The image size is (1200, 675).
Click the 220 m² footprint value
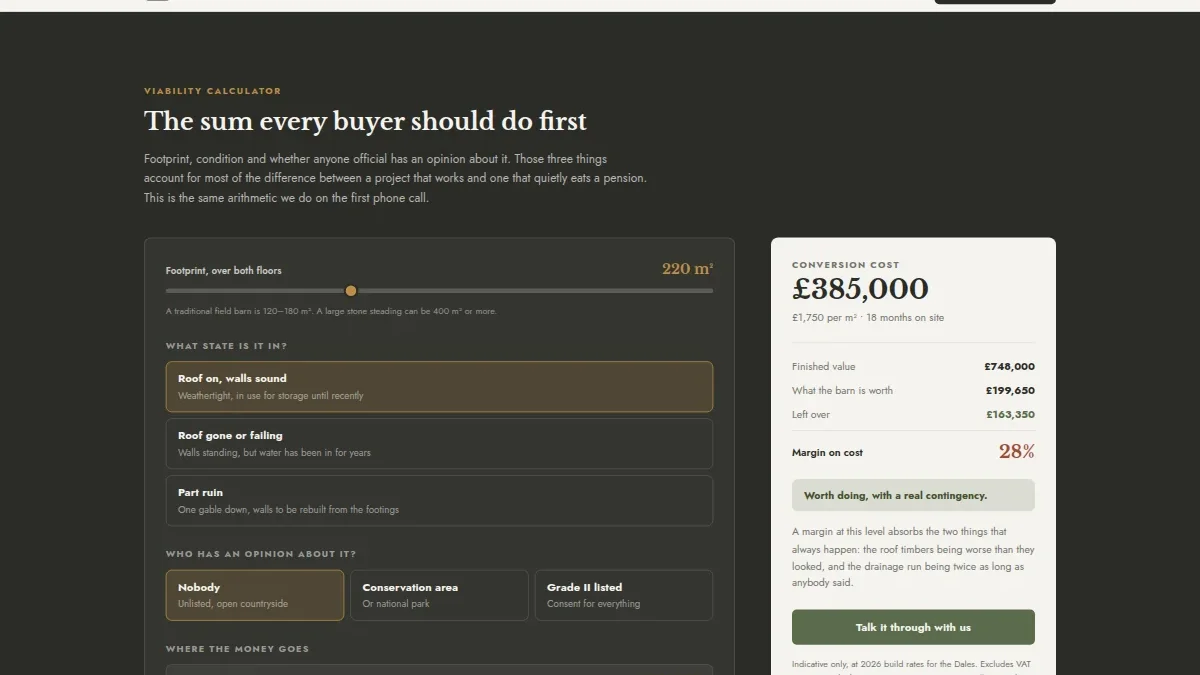687,269
